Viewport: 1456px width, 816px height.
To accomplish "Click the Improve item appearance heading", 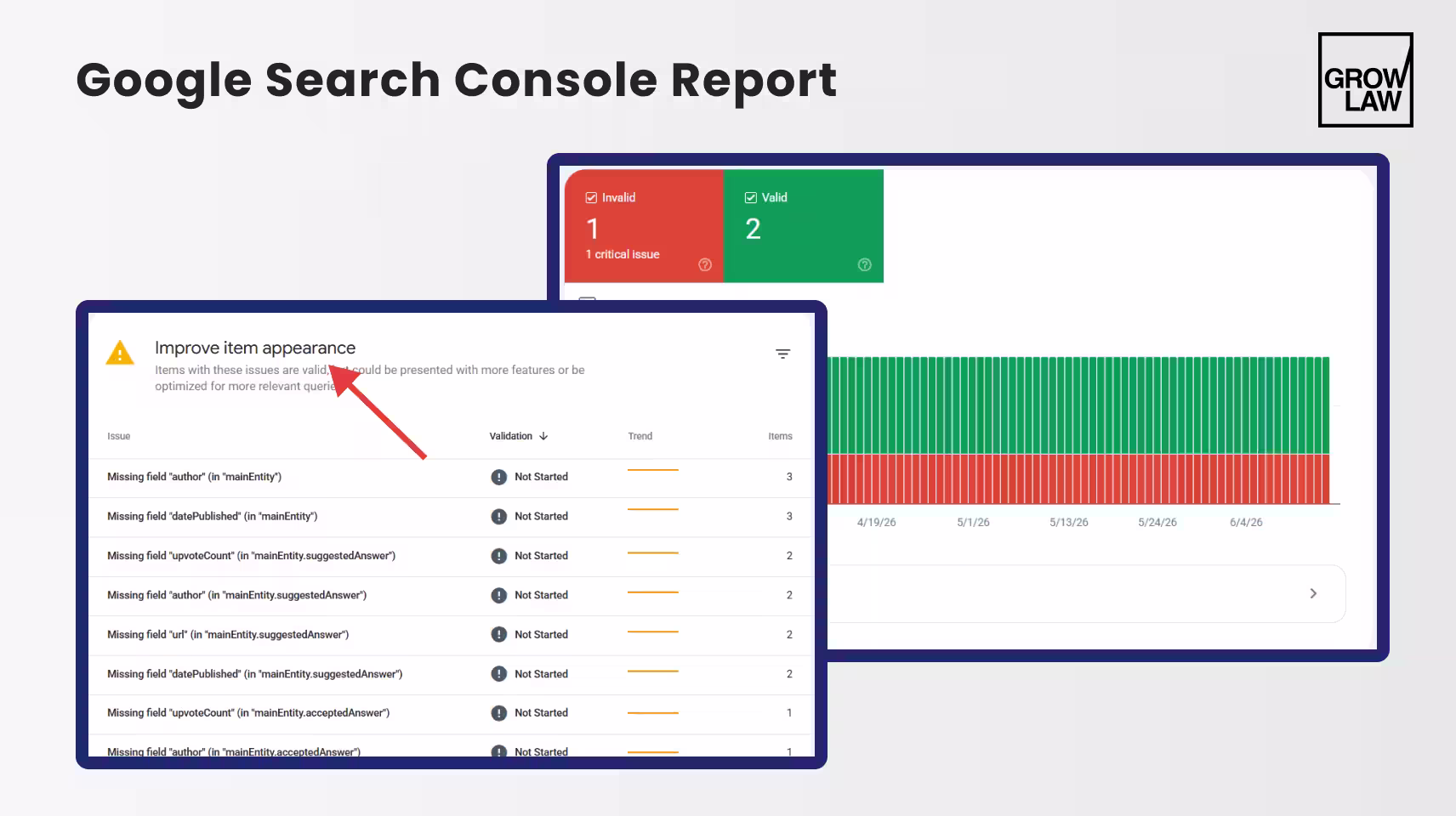I will [x=255, y=348].
